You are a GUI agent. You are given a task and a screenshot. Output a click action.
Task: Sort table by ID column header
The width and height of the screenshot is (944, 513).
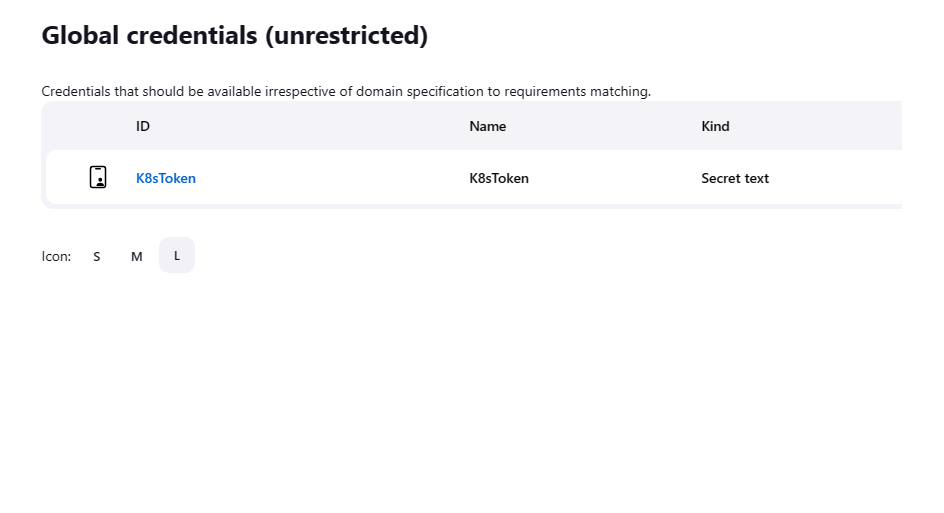tap(143, 126)
